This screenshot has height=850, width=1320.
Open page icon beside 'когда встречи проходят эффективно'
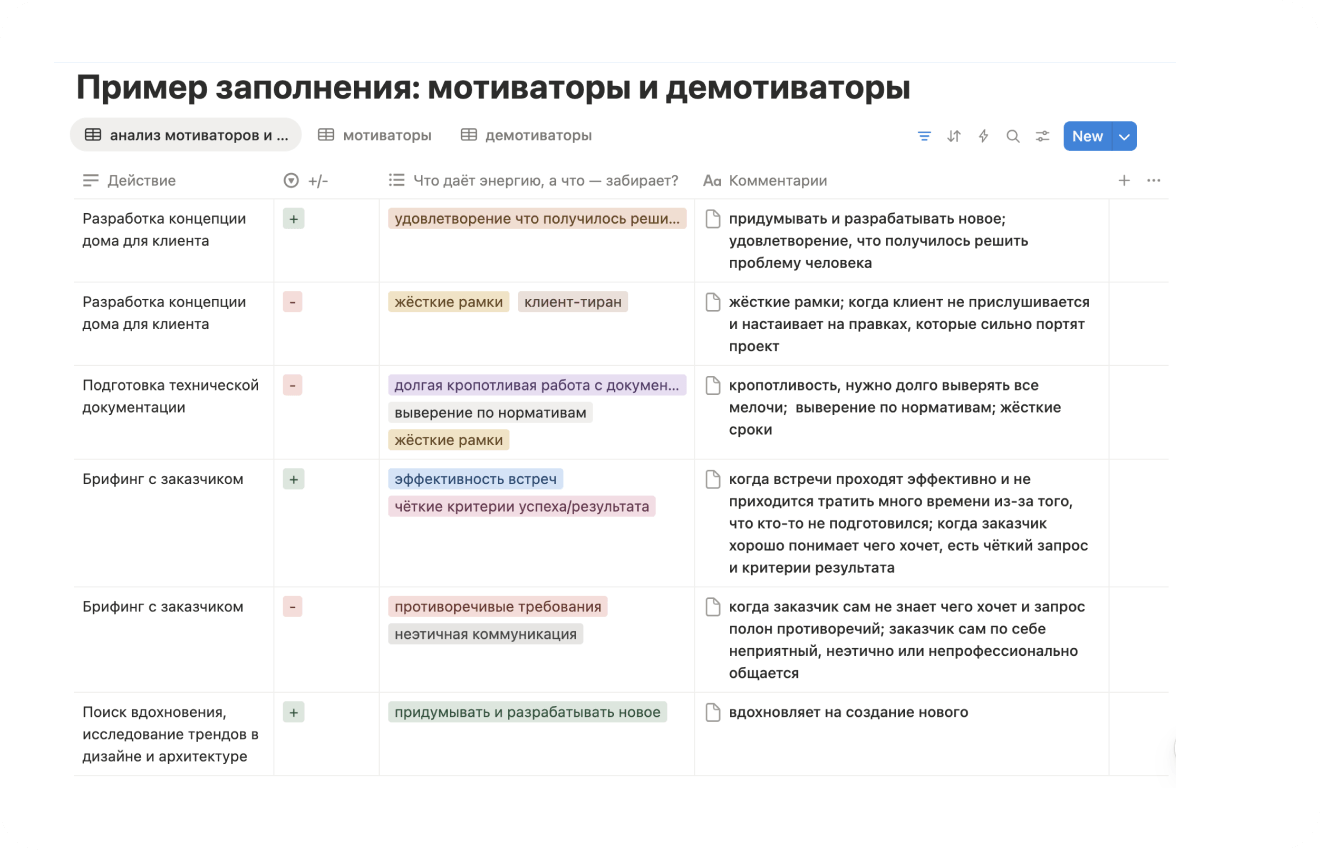(x=713, y=479)
